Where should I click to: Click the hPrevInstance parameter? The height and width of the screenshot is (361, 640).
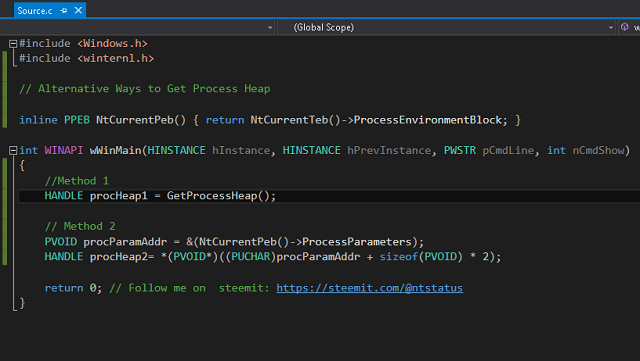[x=389, y=150]
